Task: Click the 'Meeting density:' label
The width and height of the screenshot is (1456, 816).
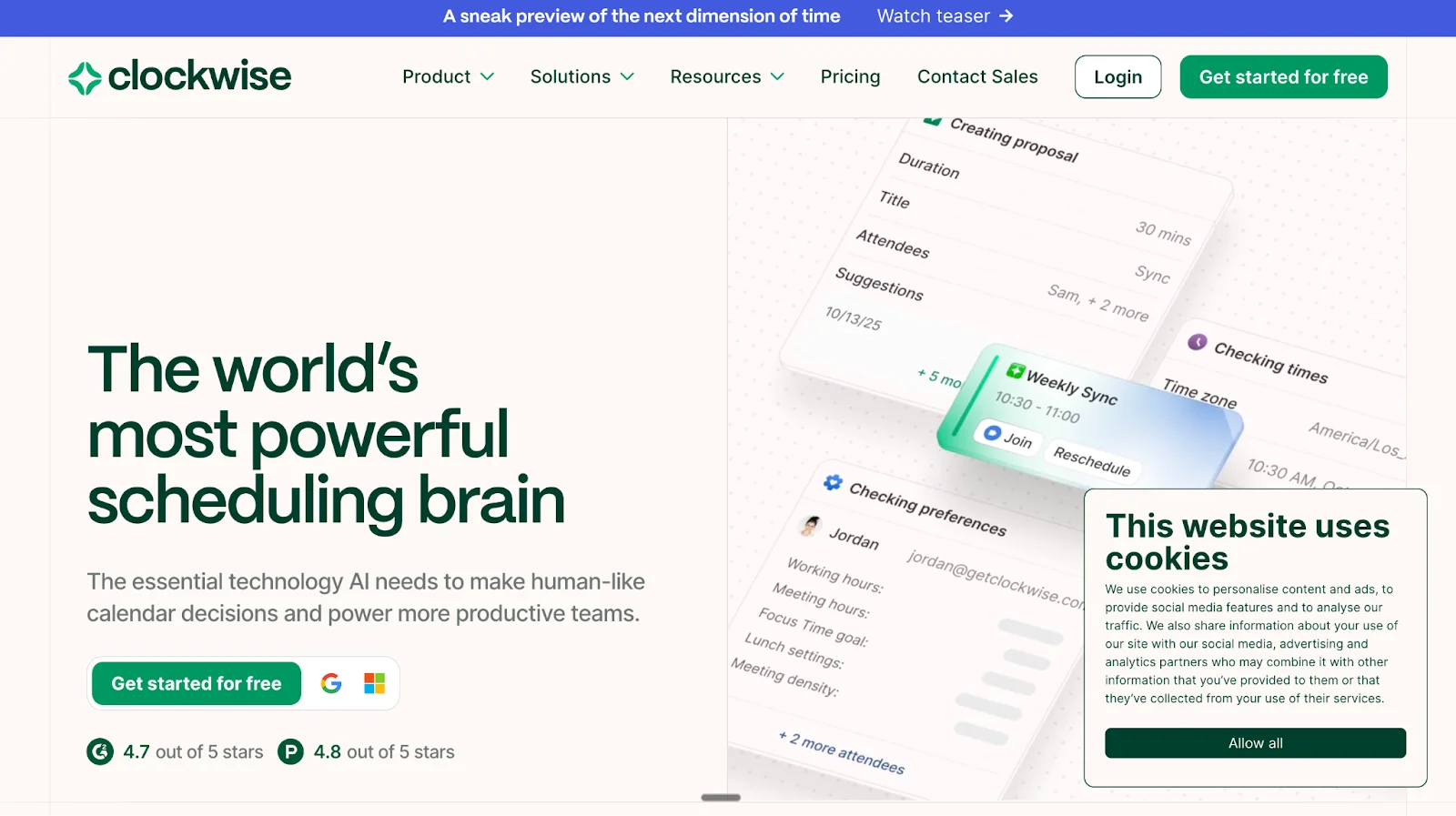Action: tap(784, 677)
